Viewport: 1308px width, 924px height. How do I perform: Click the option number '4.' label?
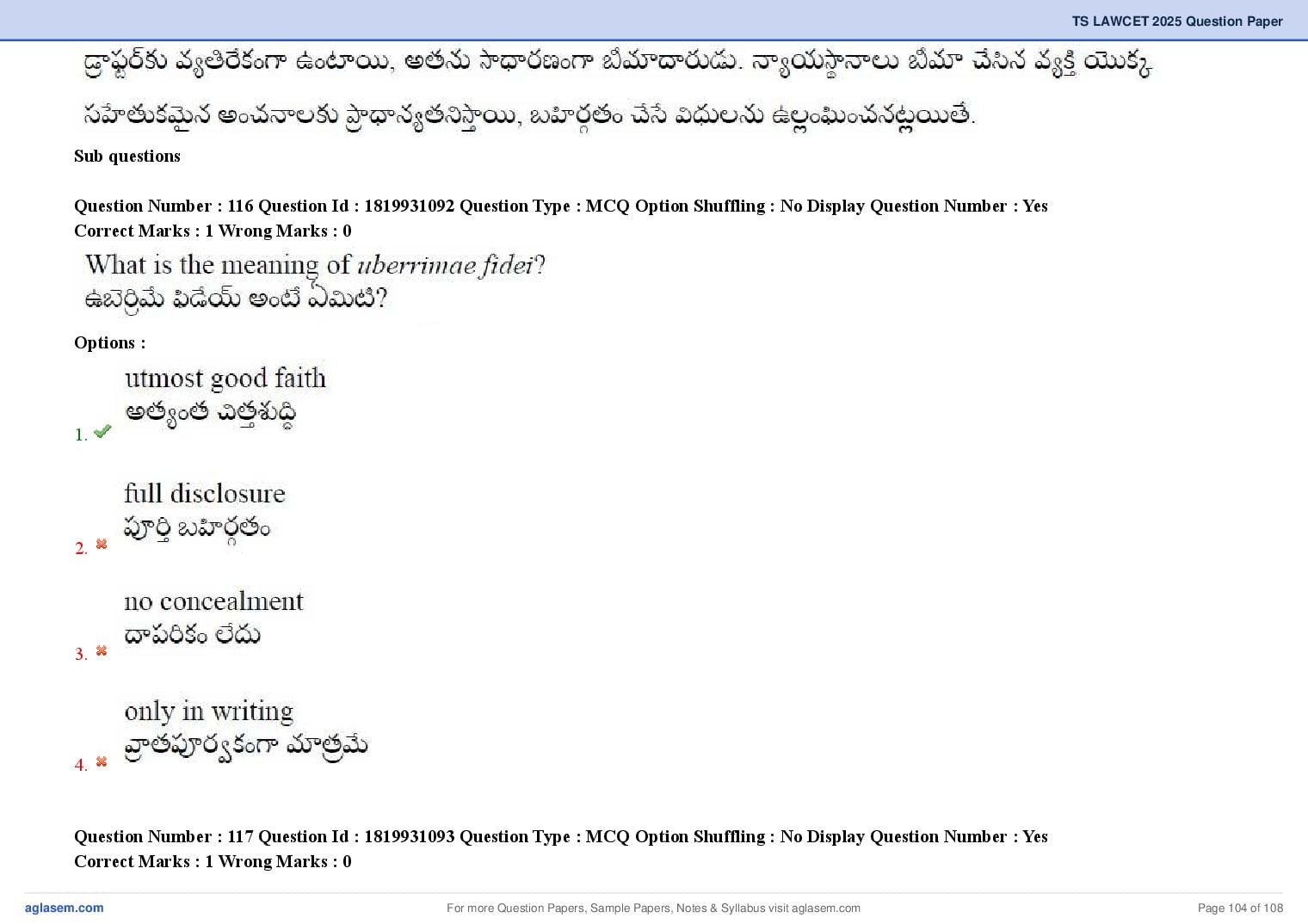coord(82,765)
